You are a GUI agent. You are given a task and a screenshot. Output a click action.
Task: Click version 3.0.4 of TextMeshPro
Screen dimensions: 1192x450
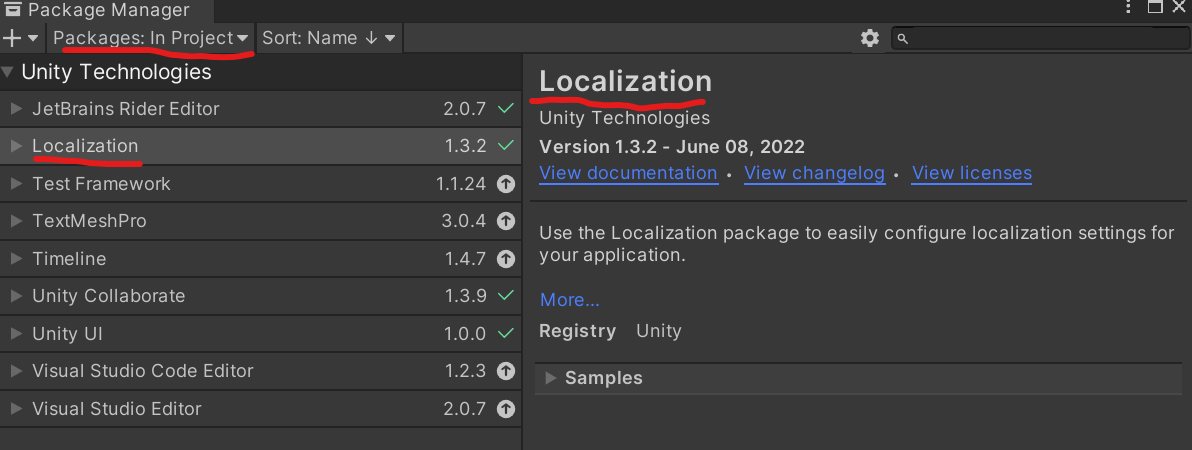464,221
